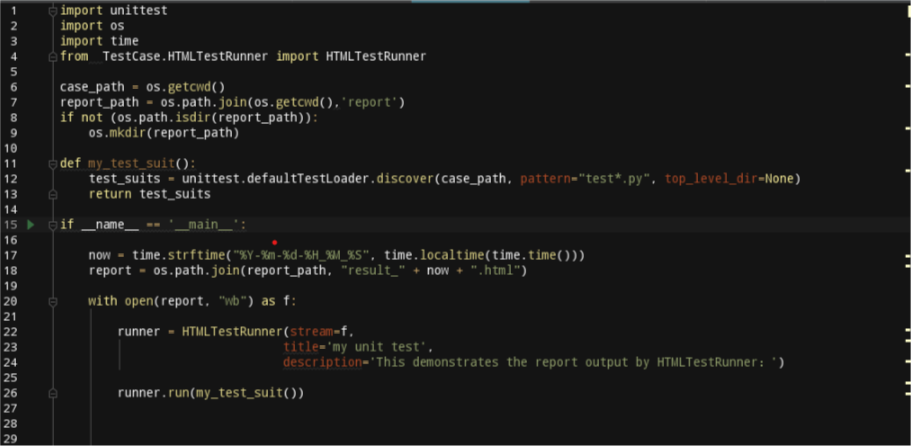Screen dimensions: 911x446
Task: Click 'strftime' on line 17
Action: click(x=196, y=255)
